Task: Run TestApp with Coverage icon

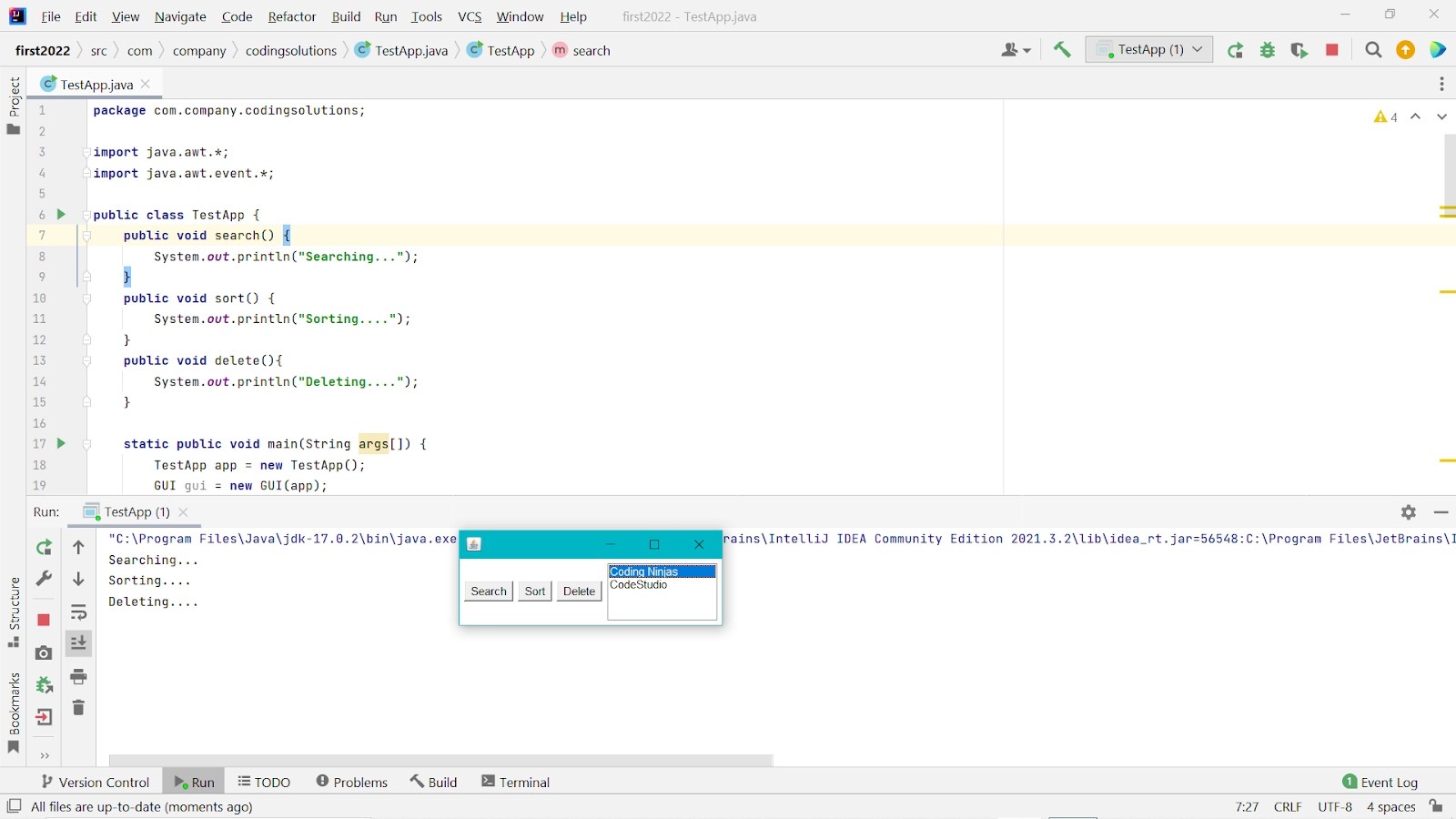Action: 1299,50
